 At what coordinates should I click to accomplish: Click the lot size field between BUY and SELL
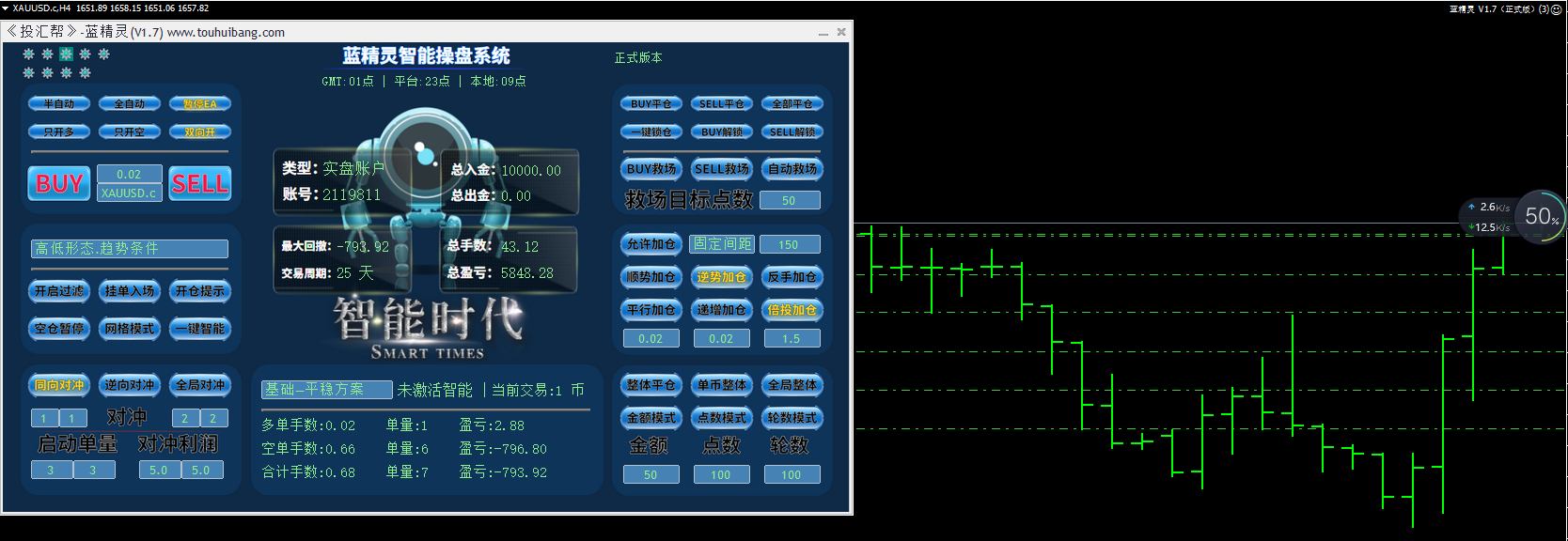point(129,175)
